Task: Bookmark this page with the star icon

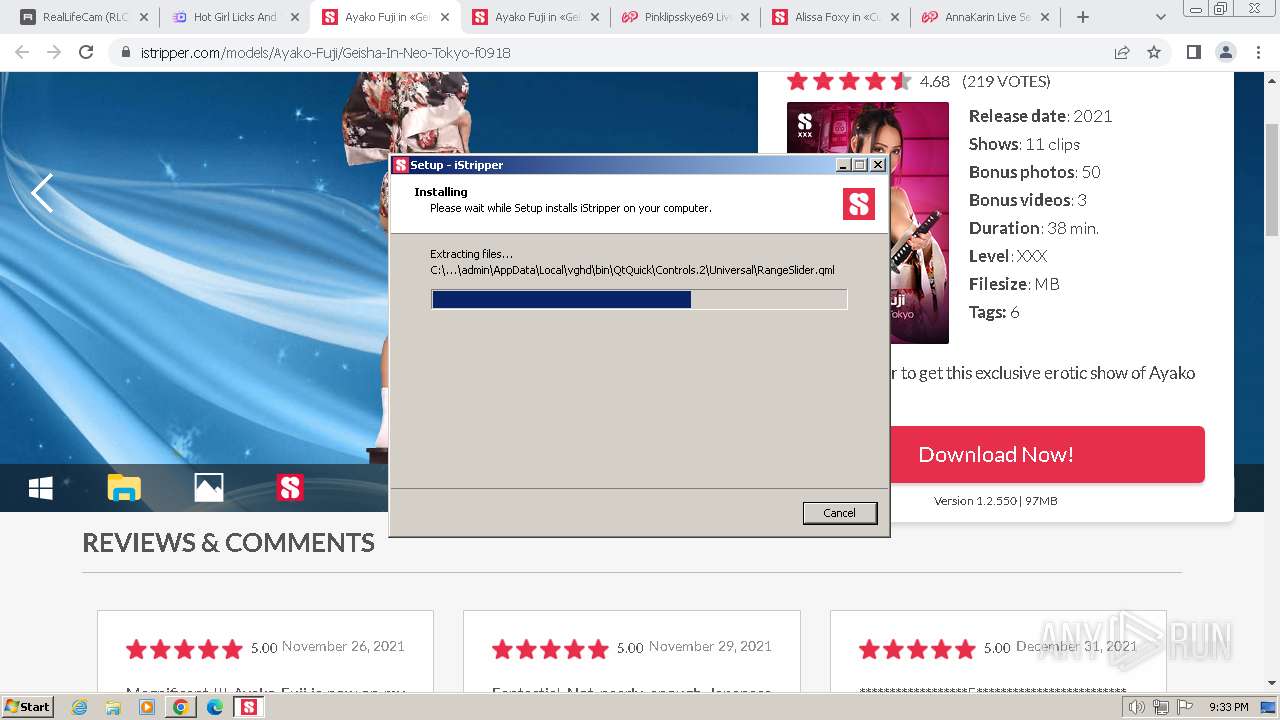Action: [1154, 52]
